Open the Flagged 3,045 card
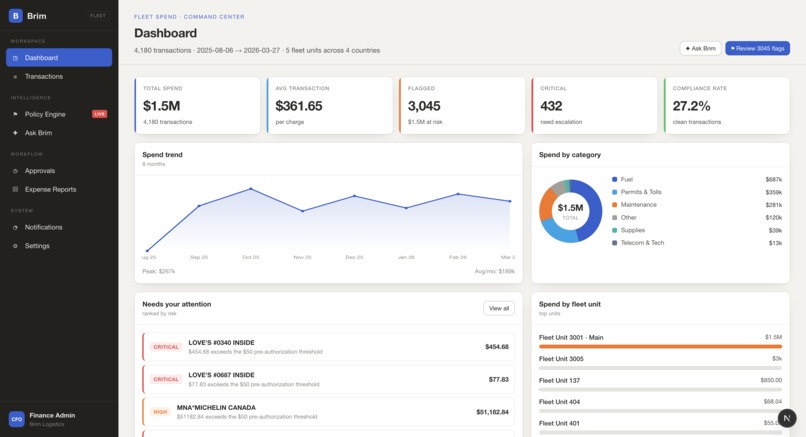Viewport: 806px width, 437px height. click(462, 105)
